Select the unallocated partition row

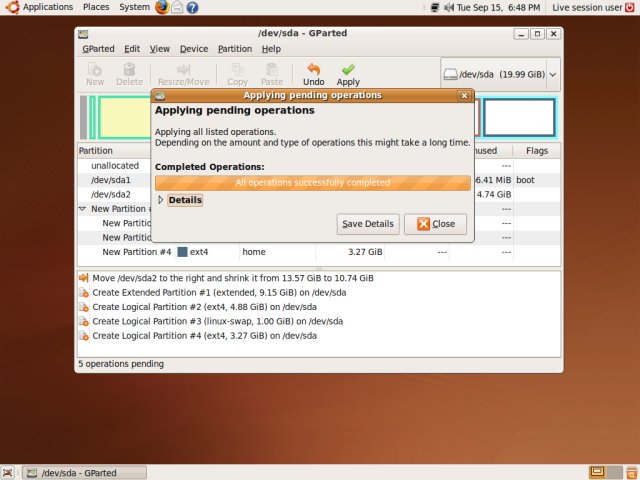[x=115, y=166]
